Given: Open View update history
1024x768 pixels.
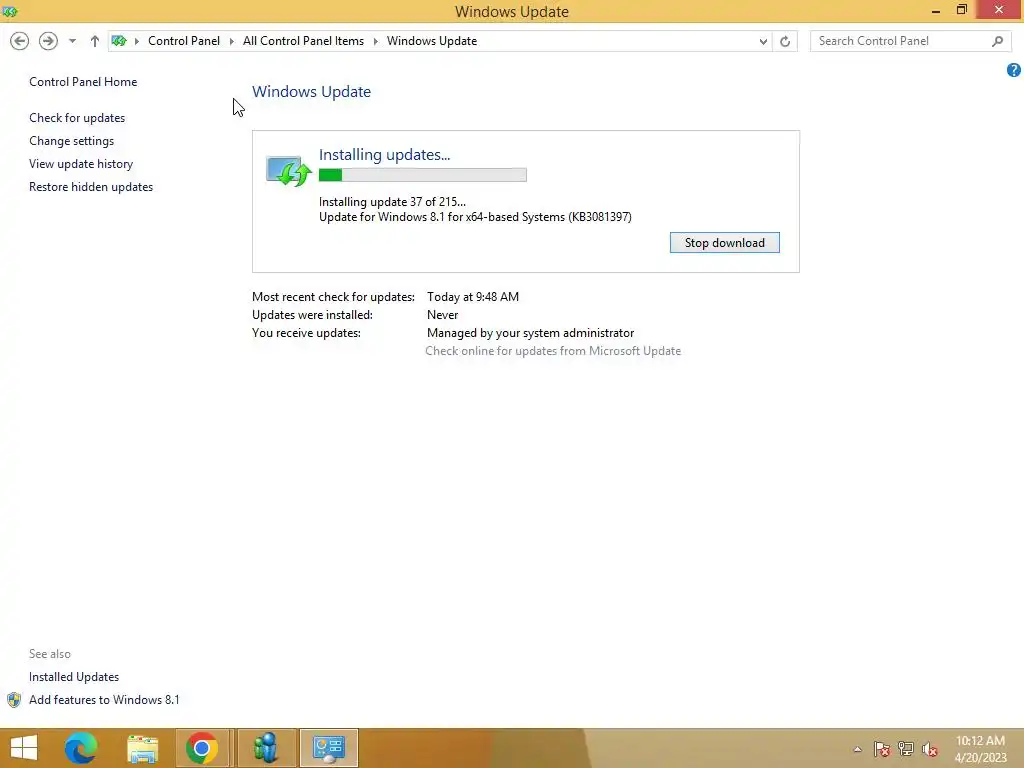Looking at the screenshot, I should 81,164.
